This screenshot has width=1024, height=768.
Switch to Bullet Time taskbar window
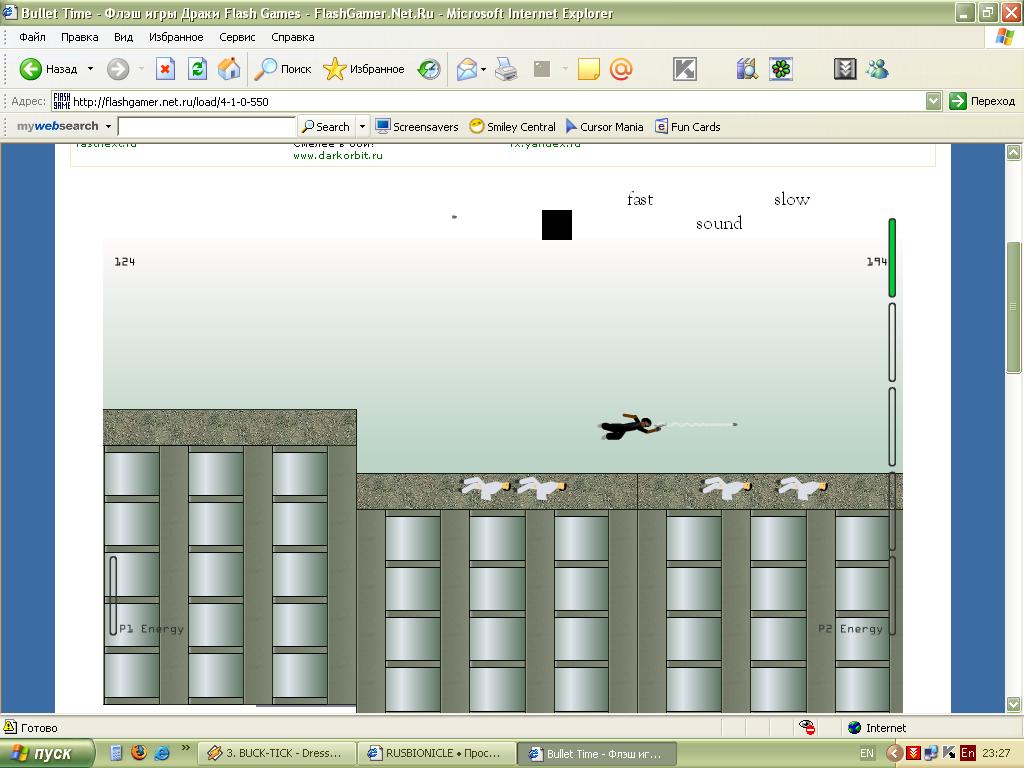[597, 753]
